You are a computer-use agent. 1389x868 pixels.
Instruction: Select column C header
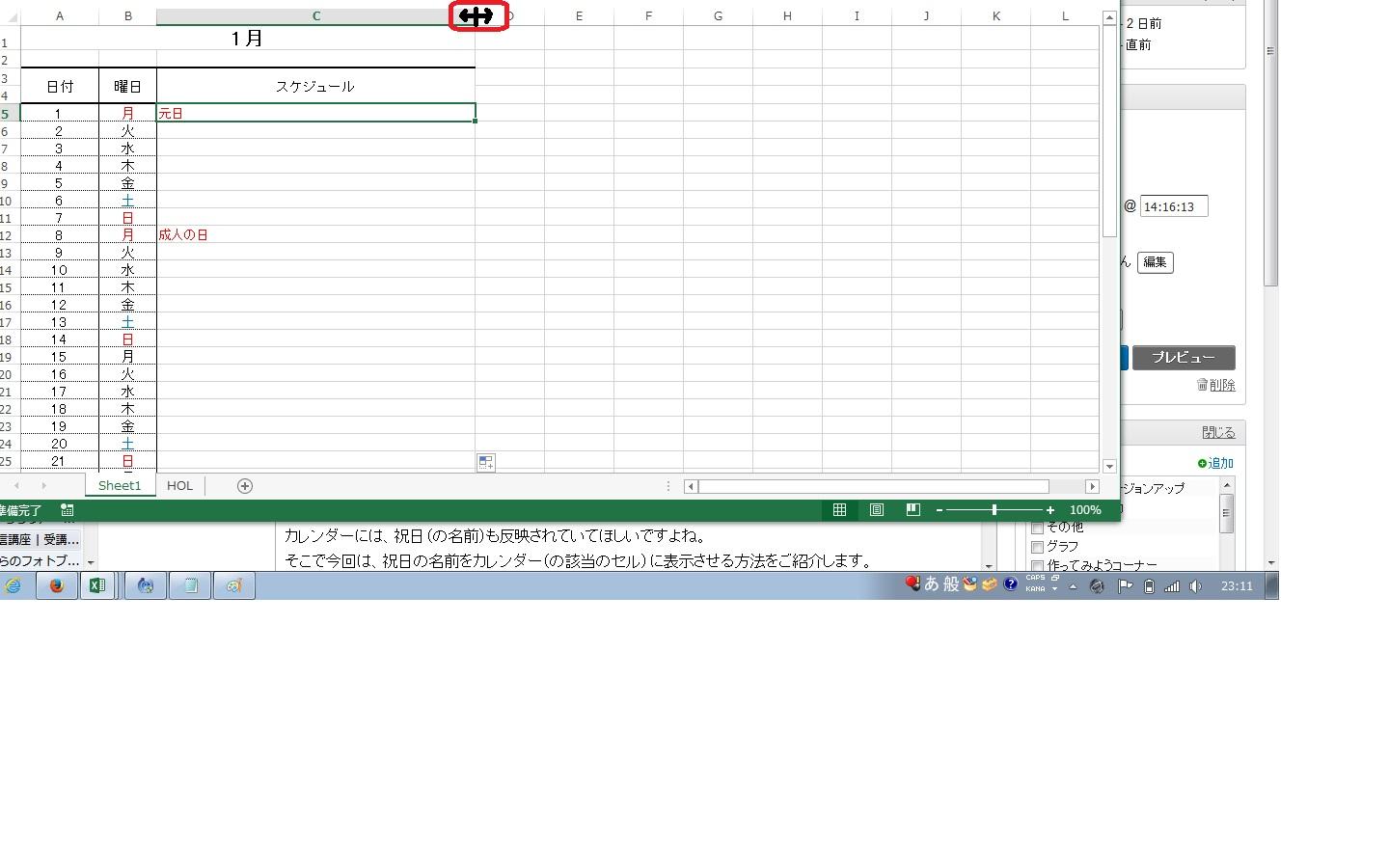tap(315, 16)
